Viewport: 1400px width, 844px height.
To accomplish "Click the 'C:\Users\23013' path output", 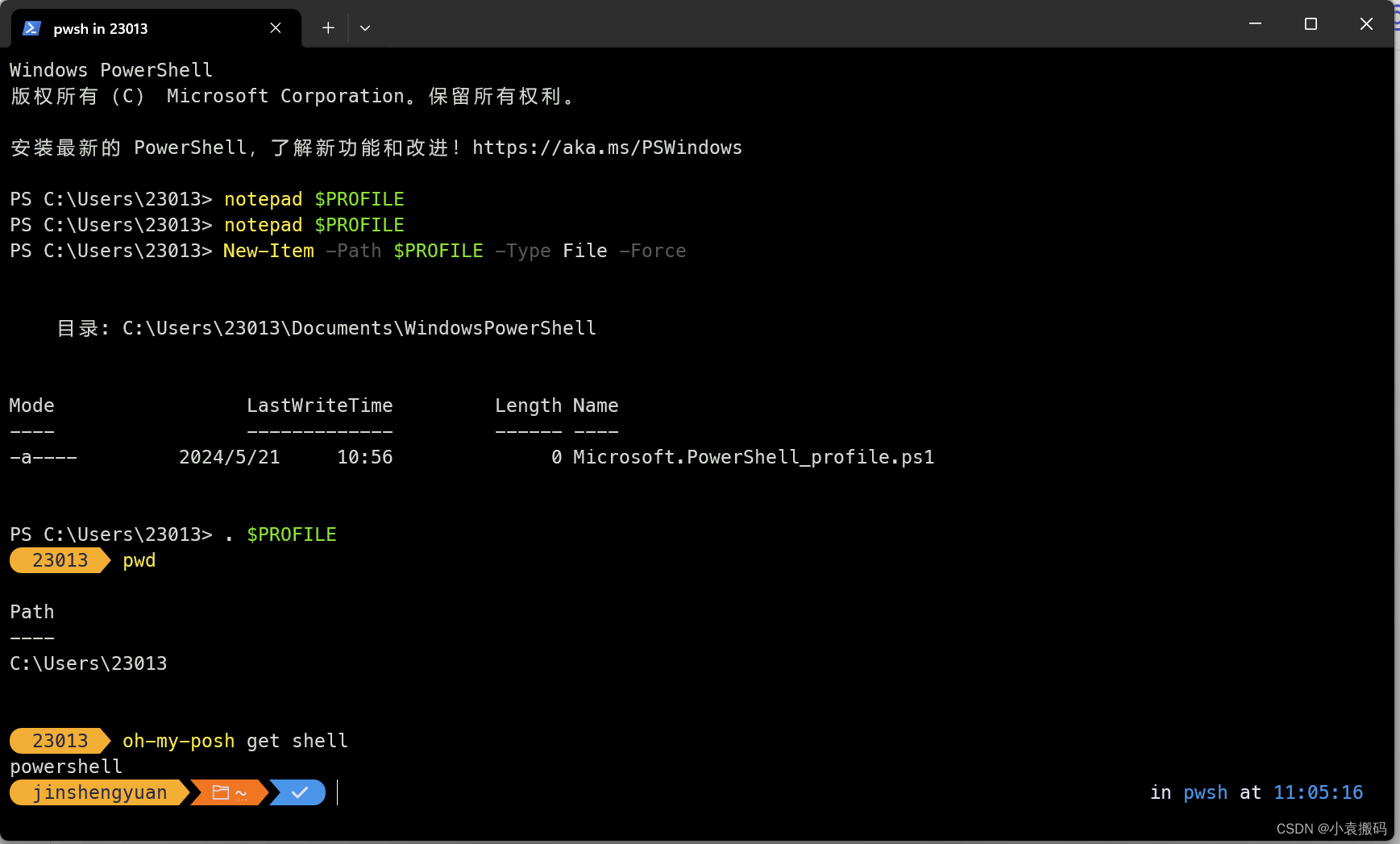I will click(x=89, y=663).
